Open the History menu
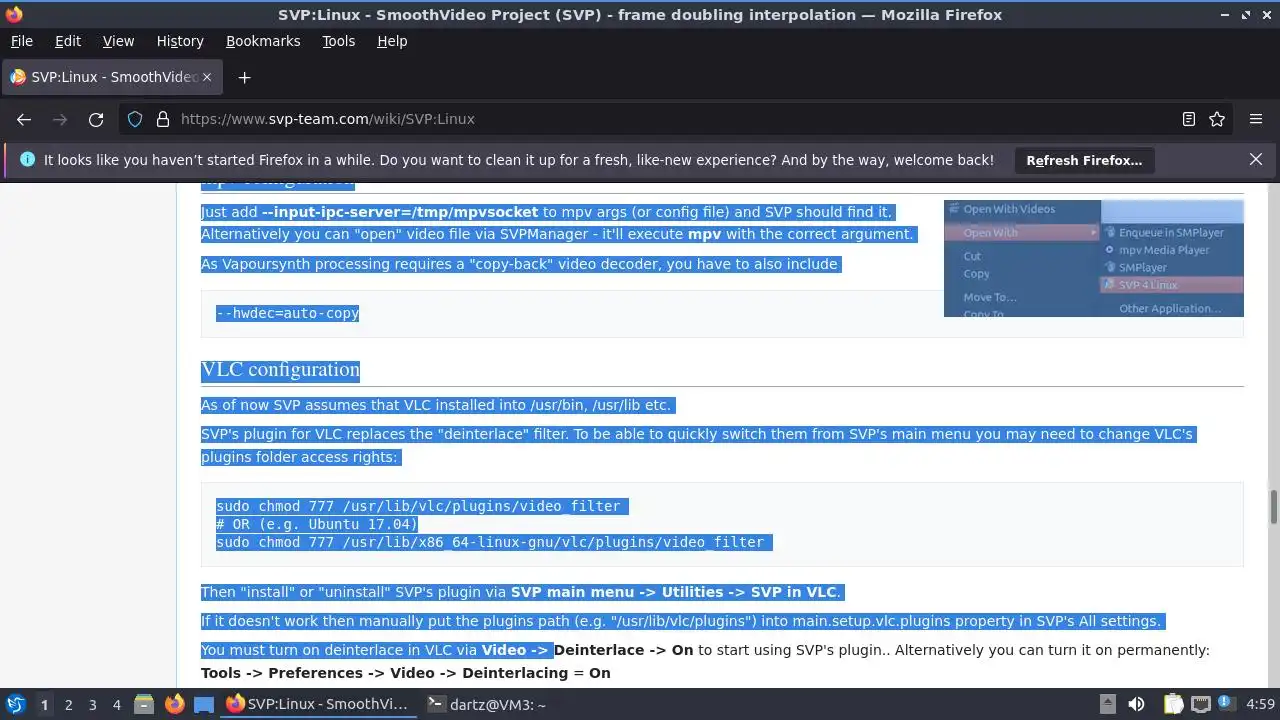Screen dimensions: 1280x720 [180, 41]
